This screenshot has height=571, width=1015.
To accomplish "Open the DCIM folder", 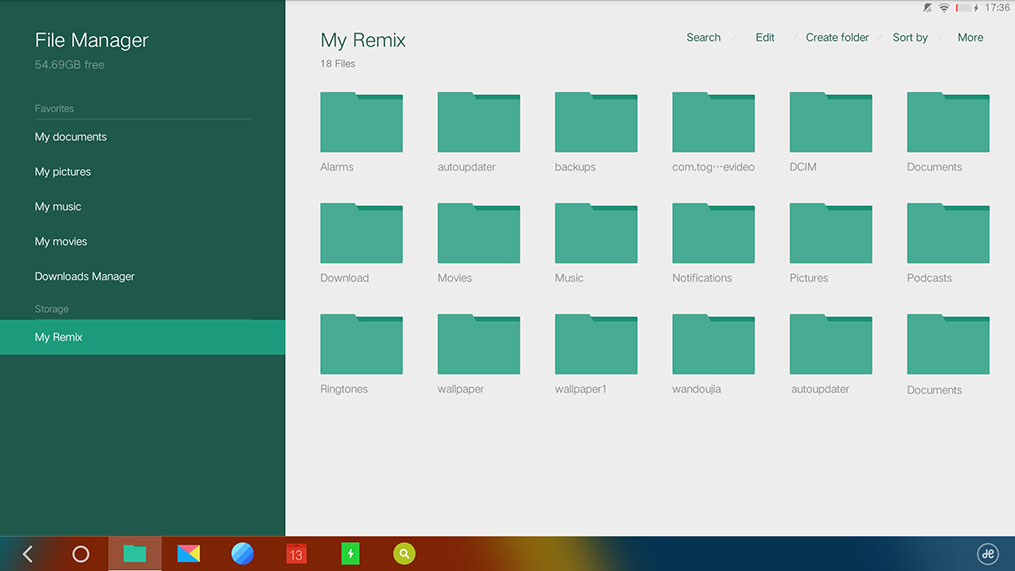I will point(831,122).
